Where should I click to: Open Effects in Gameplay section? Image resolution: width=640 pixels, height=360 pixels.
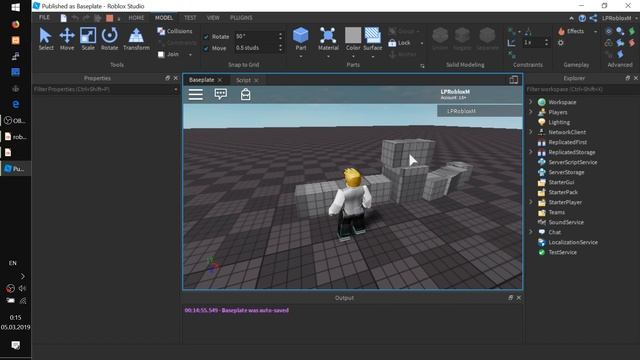(571, 31)
